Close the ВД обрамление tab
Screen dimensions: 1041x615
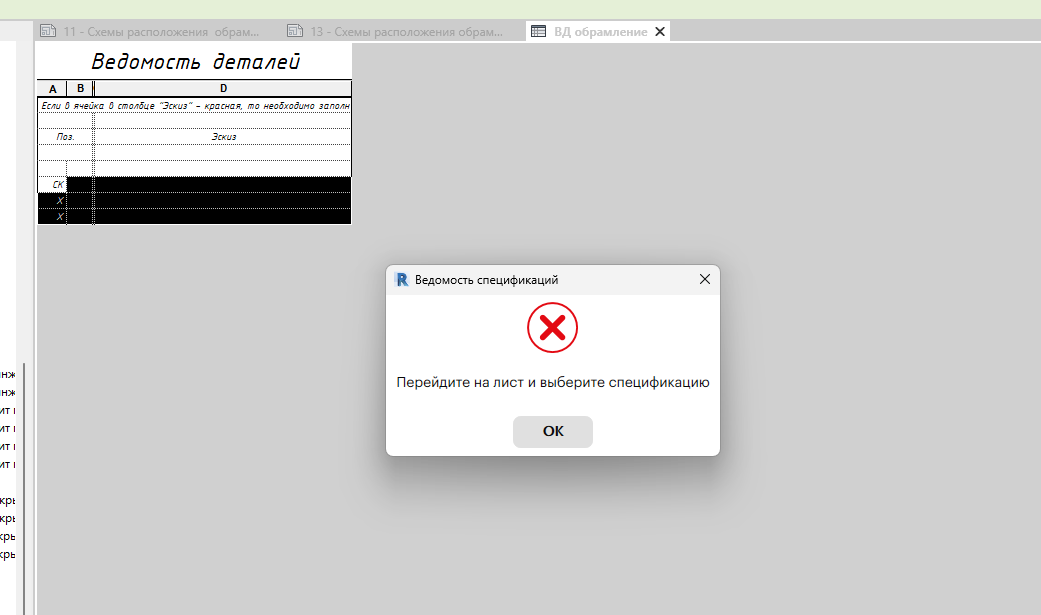660,31
